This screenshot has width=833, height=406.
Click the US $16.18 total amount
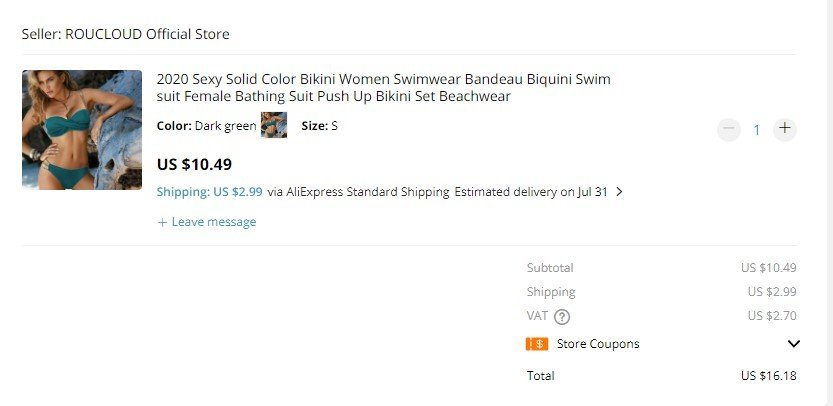(768, 376)
